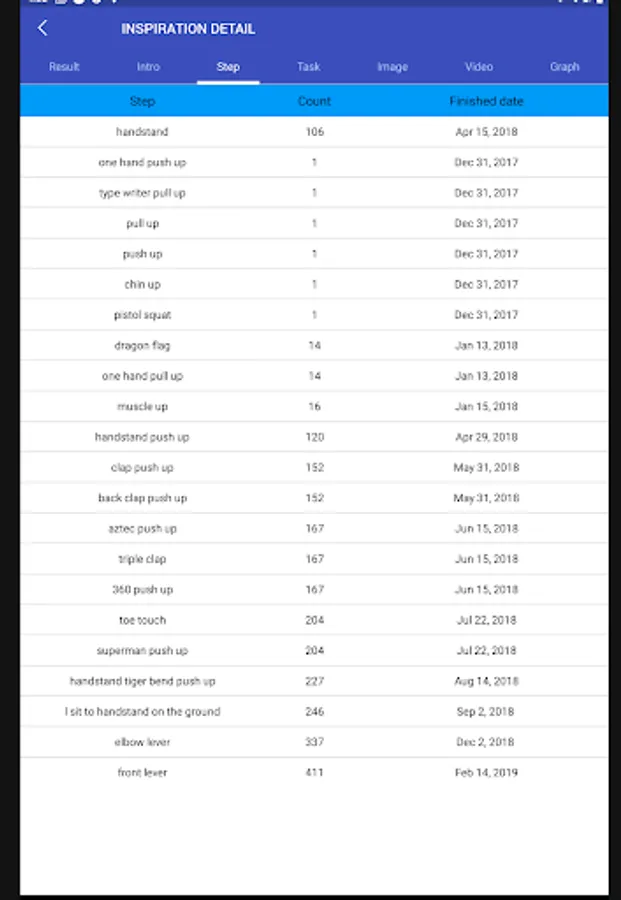
Task: Select the handstand row
Action: [142, 132]
